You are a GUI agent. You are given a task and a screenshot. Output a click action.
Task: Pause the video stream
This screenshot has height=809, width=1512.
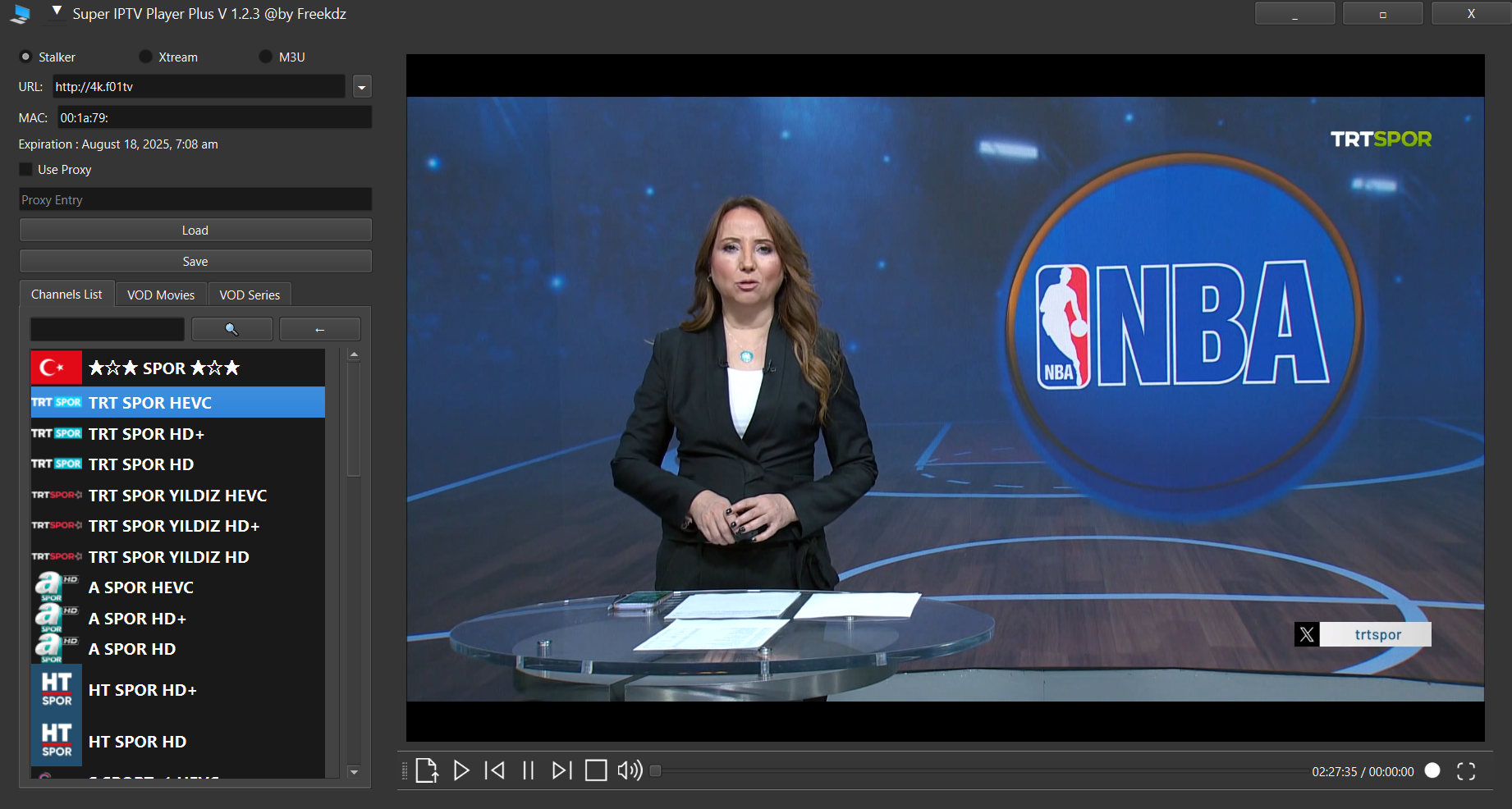(529, 770)
